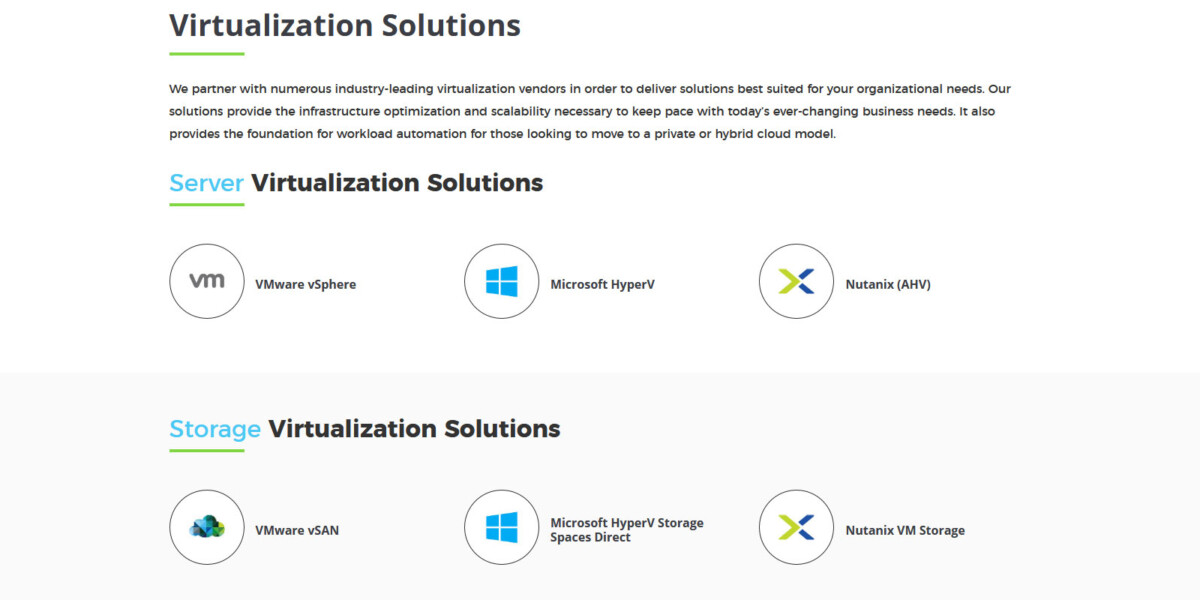
Task: Click green underline beneath the main page title
Action: [x=207, y=53]
